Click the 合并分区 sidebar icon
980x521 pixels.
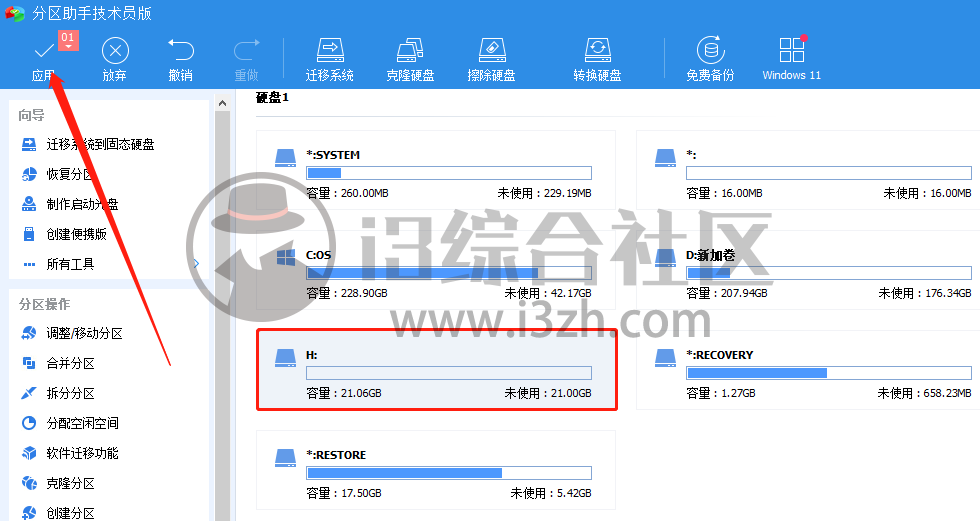click(29, 363)
